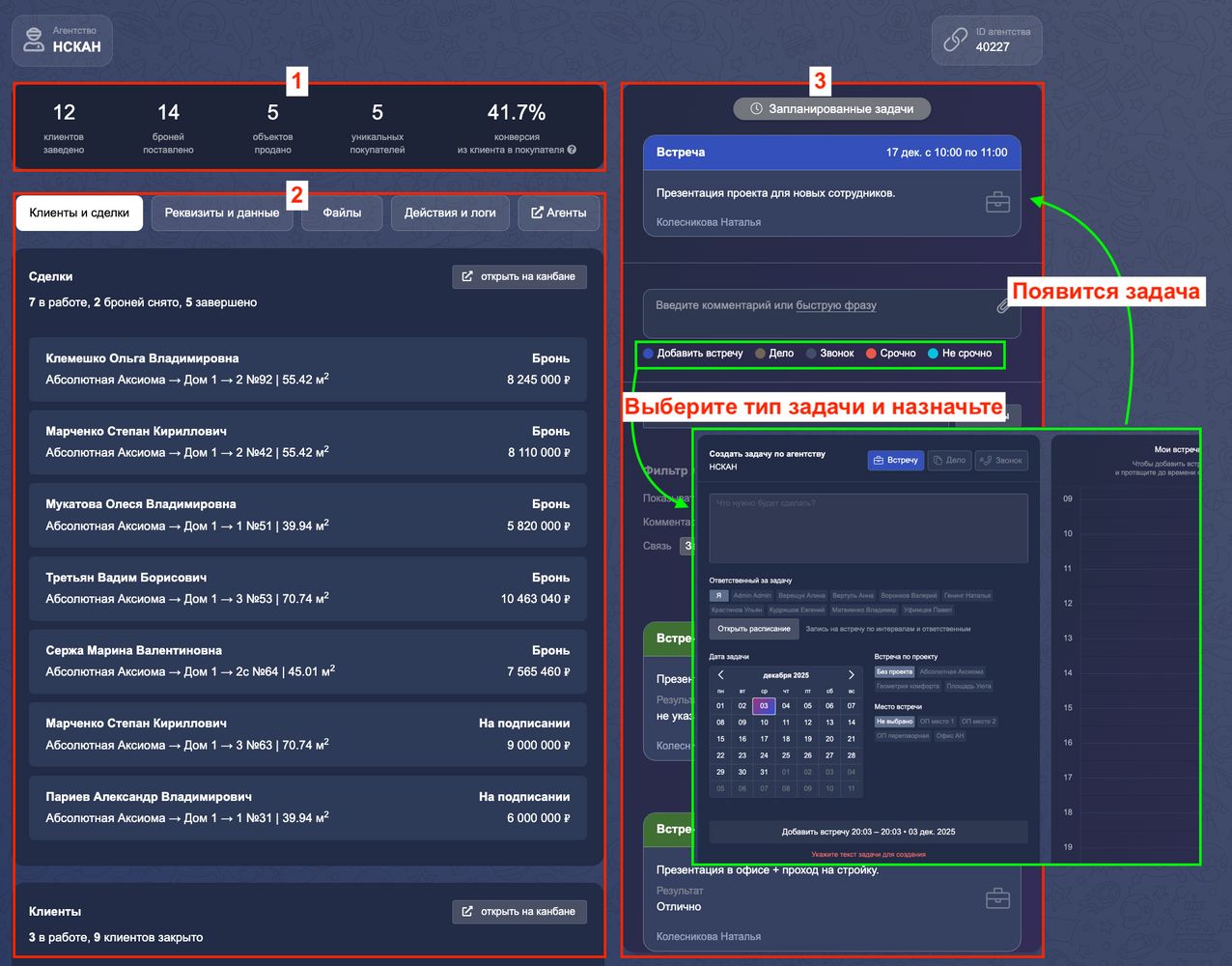This screenshot has width=1232, height=966.
Task: Switch to Реквизиты и данные tab
Action: 222,213
